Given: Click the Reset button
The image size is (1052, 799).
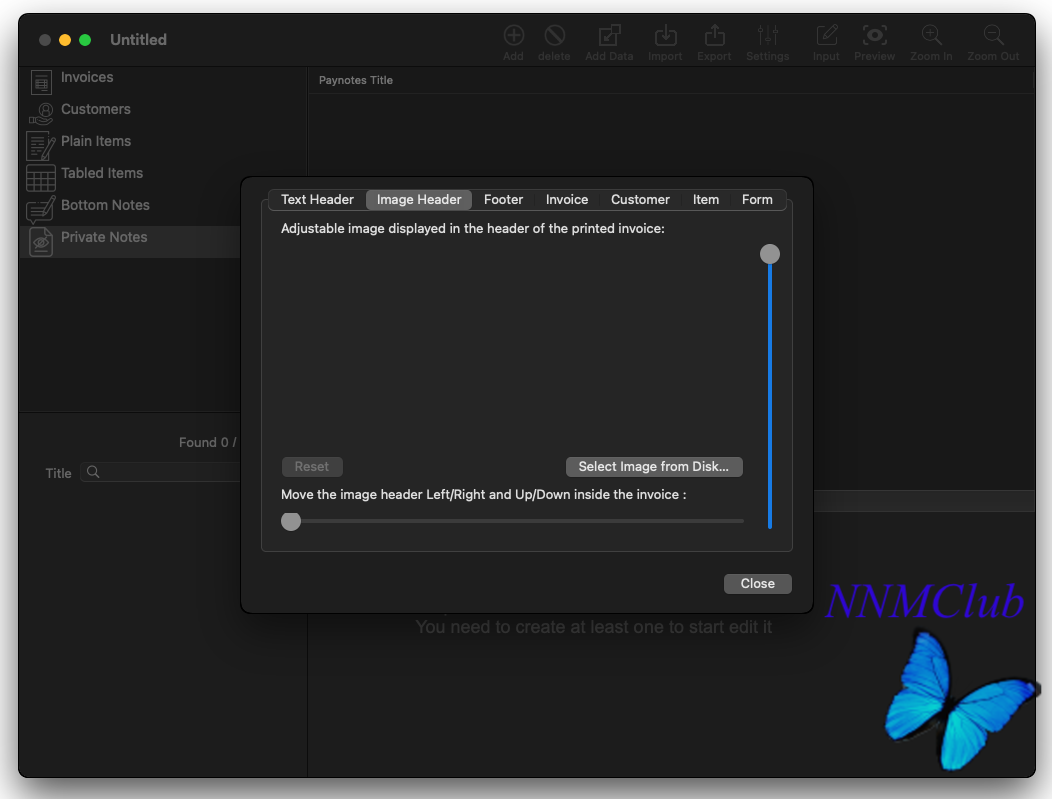Looking at the screenshot, I should coord(312,466).
